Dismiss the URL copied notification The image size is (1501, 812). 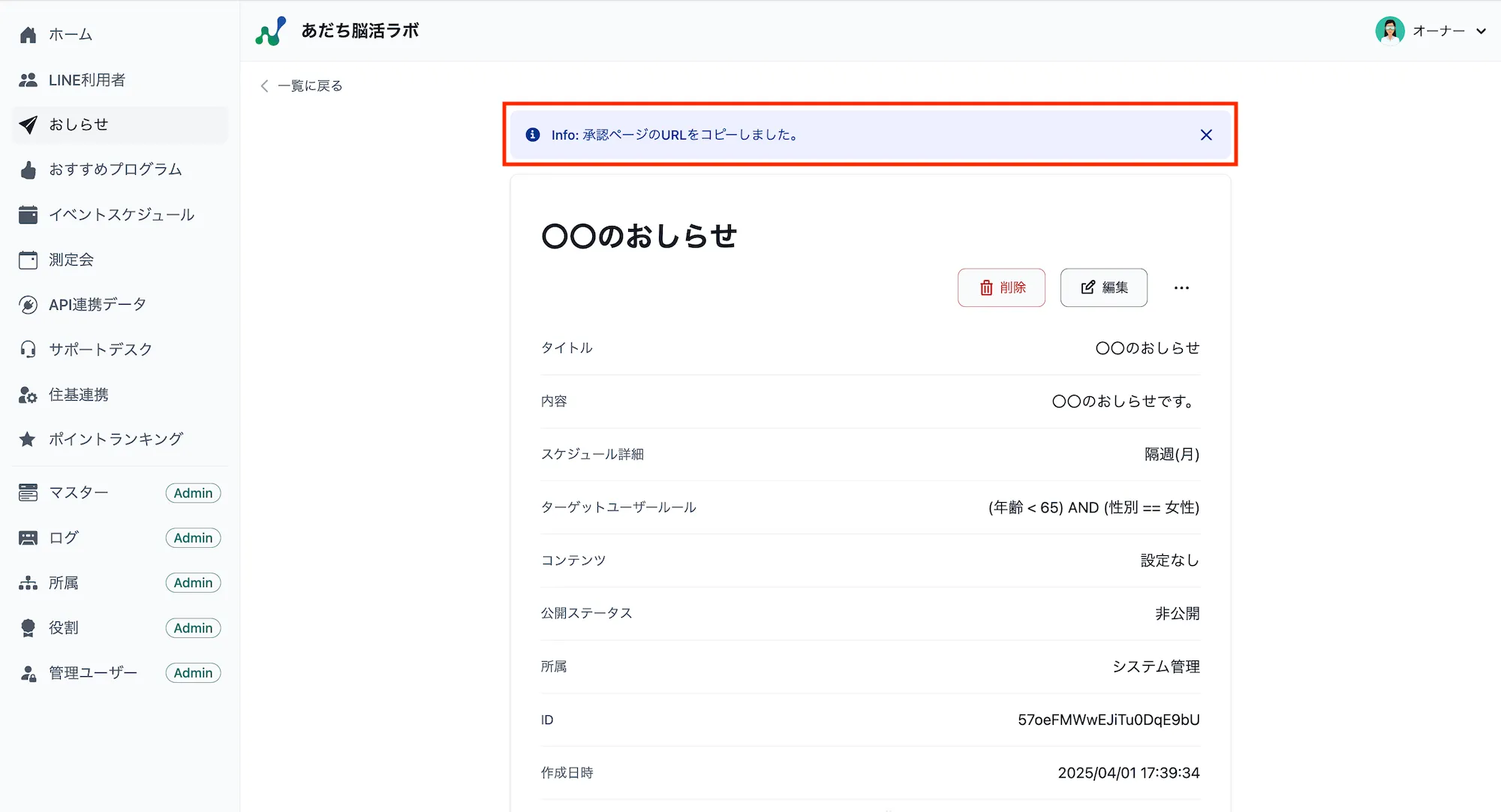[1206, 135]
